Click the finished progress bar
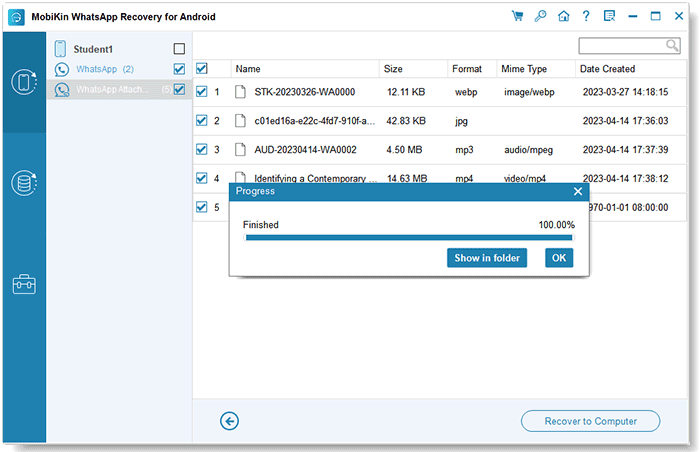The image size is (700, 452). [409, 238]
